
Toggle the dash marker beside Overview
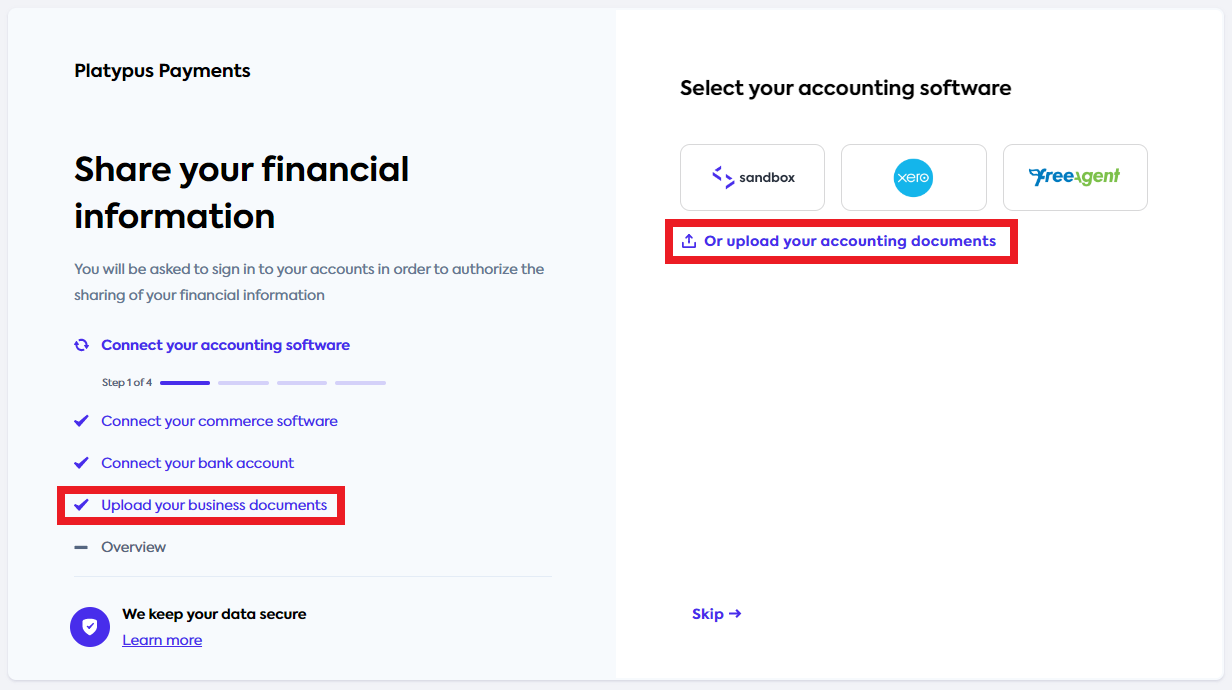coord(81,546)
